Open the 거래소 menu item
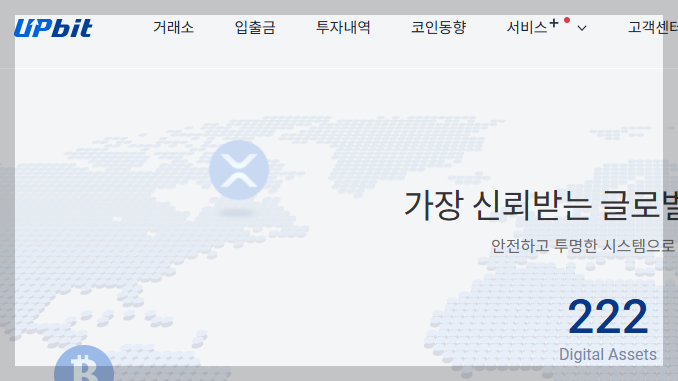The width and height of the screenshot is (678, 381). click(x=173, y=28)
